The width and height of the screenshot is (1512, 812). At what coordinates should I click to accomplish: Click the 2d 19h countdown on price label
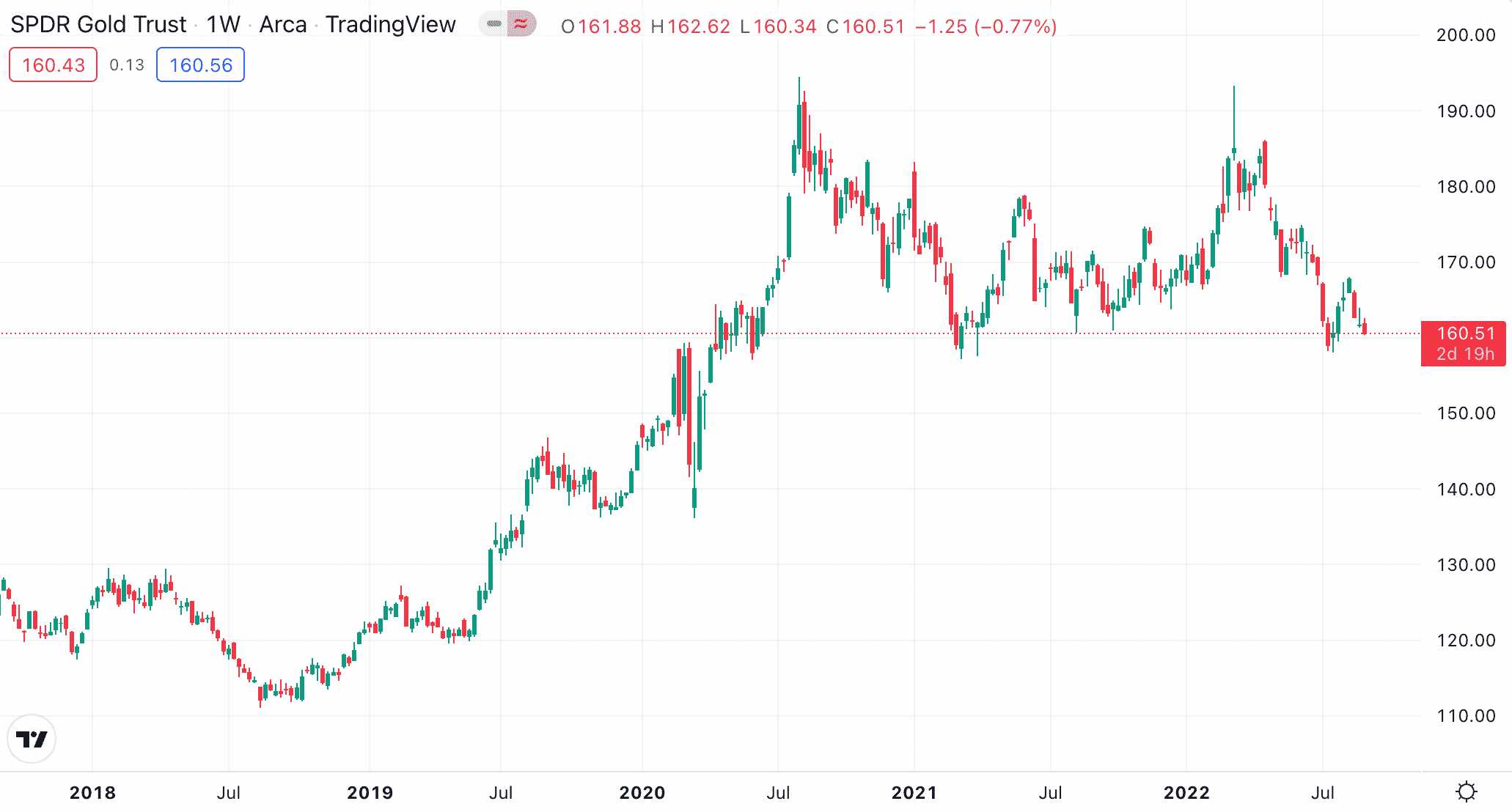[x=1465, y=354]
